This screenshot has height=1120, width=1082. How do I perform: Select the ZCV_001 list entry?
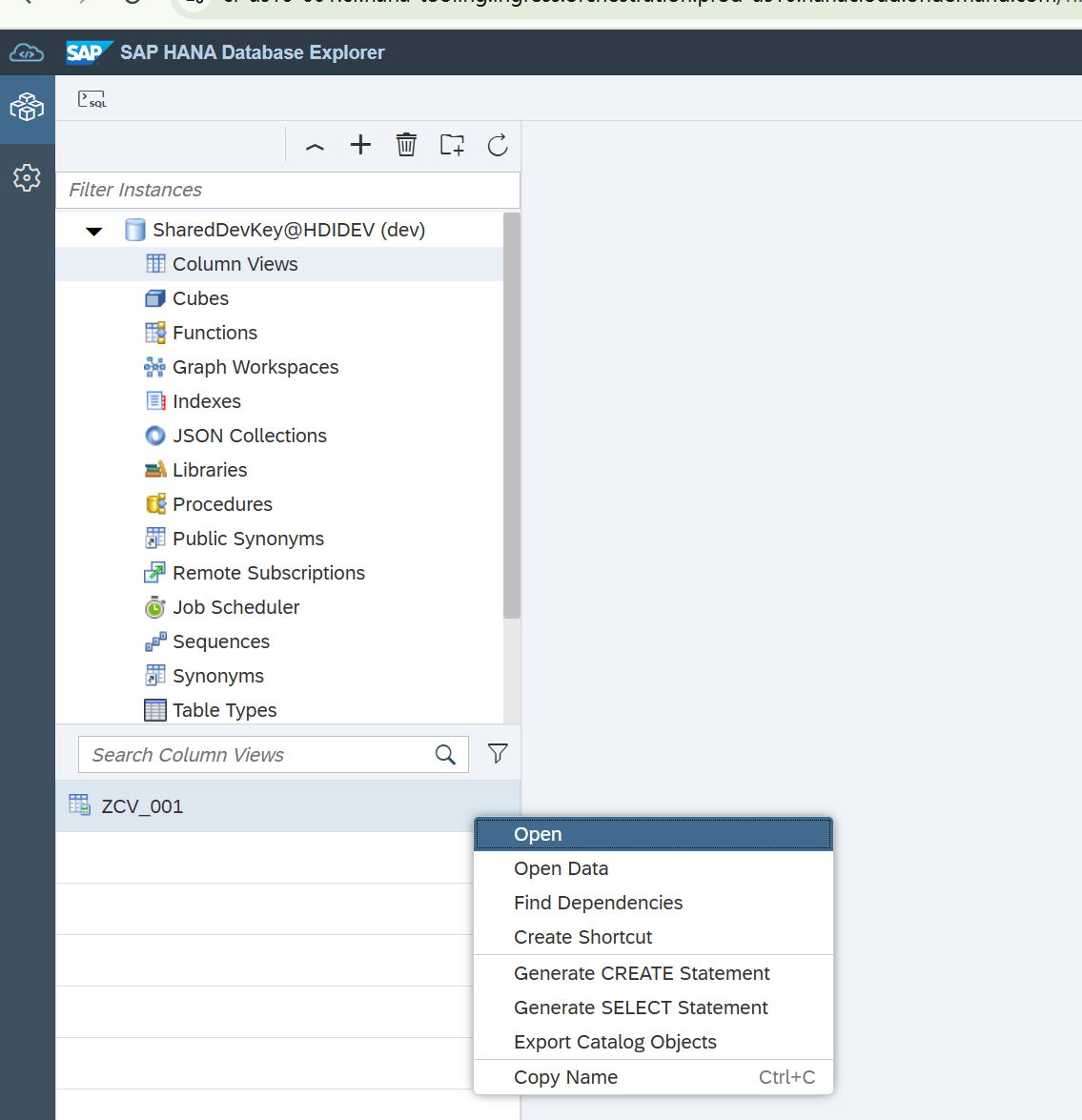coord(287,805)
